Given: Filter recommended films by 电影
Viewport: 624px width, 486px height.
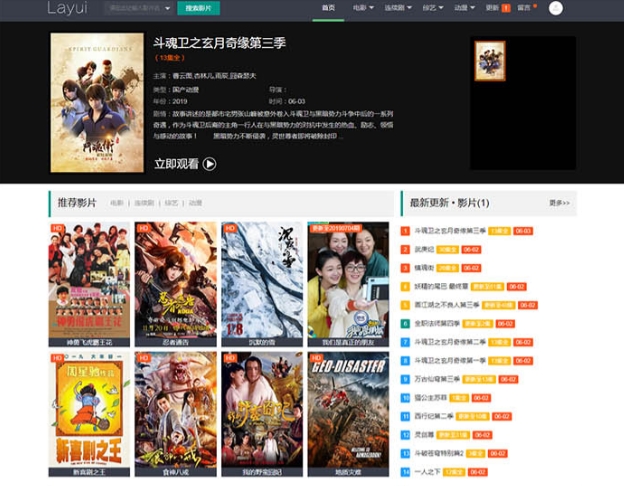Looking at the screenshot, I should click(117, 203).
